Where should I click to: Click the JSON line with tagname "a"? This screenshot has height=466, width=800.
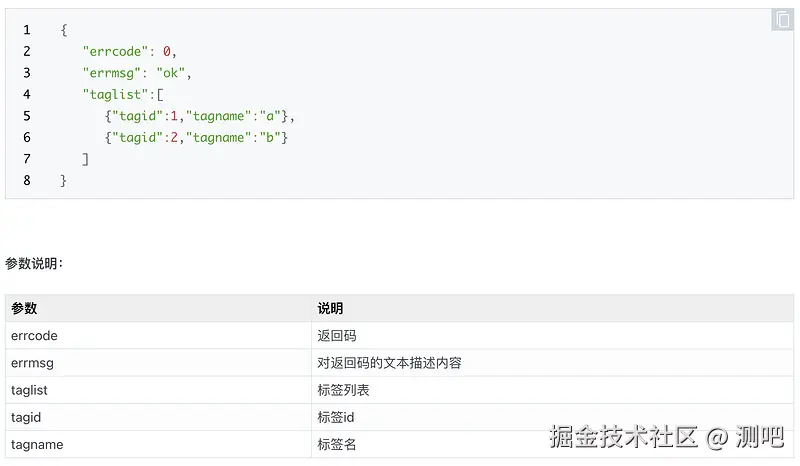point(200,116)
